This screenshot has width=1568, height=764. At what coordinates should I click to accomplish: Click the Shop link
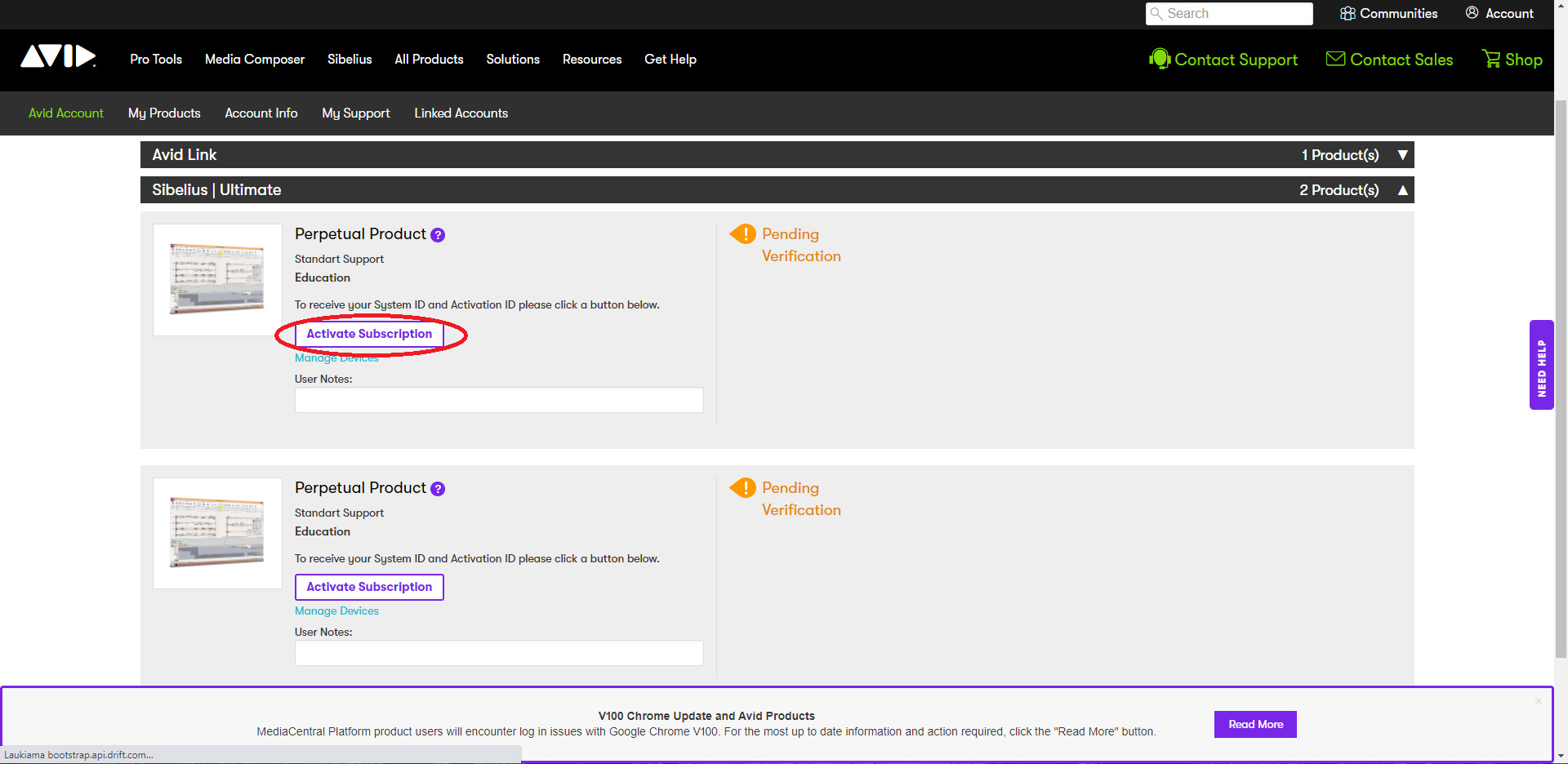(1524, 60)
